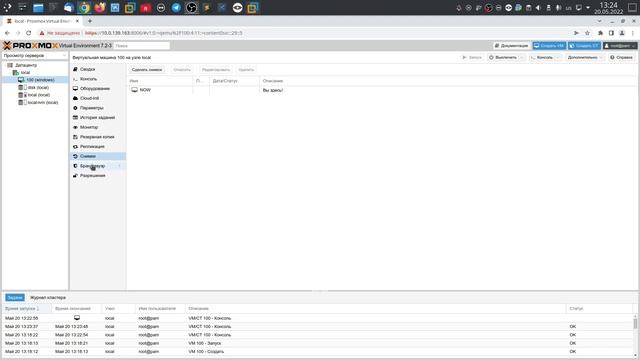Open Консоль in the VM side menu
Screen dimensions: 640x360
point(88,79)
